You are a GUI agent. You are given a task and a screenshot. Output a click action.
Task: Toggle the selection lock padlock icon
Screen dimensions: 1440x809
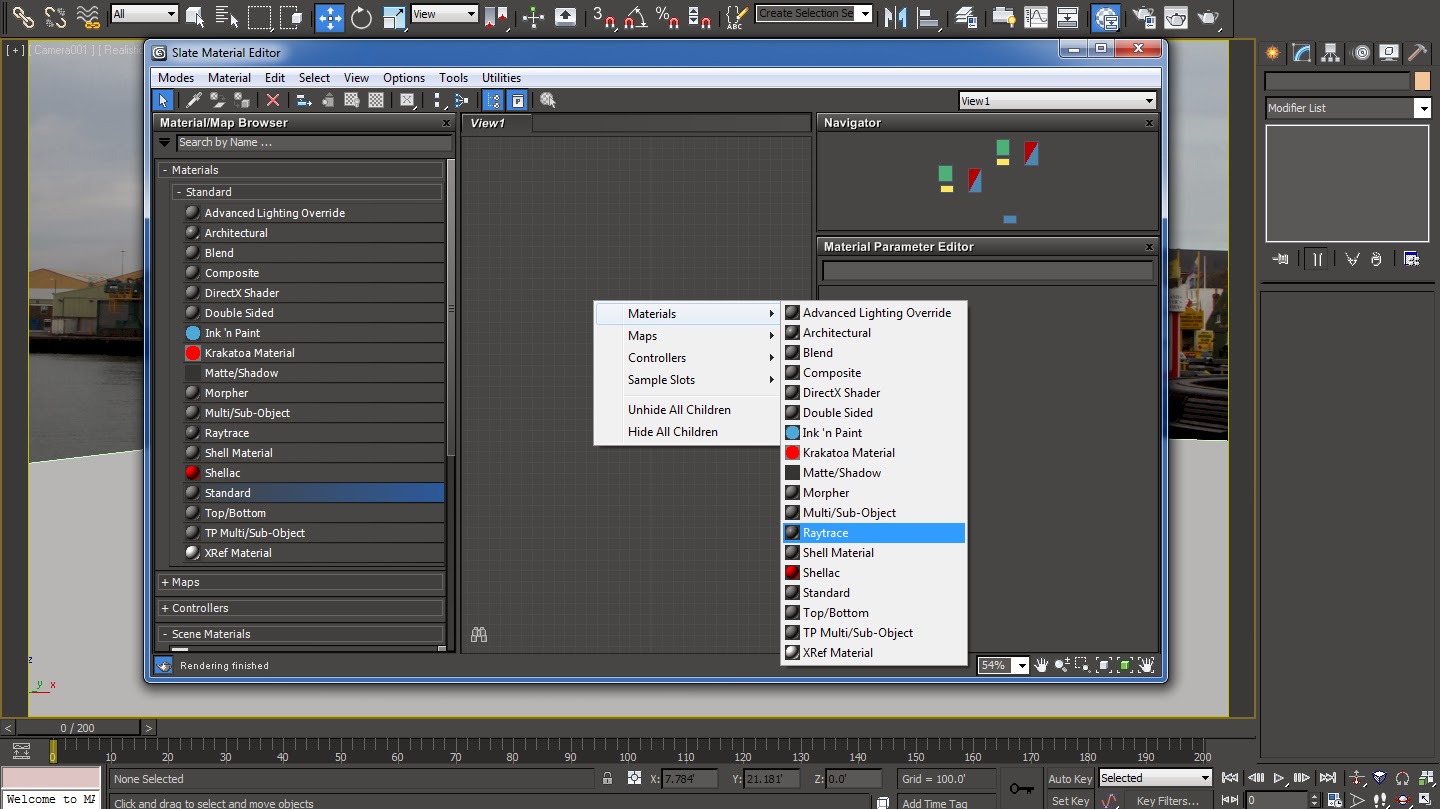(x=607, y=778)
